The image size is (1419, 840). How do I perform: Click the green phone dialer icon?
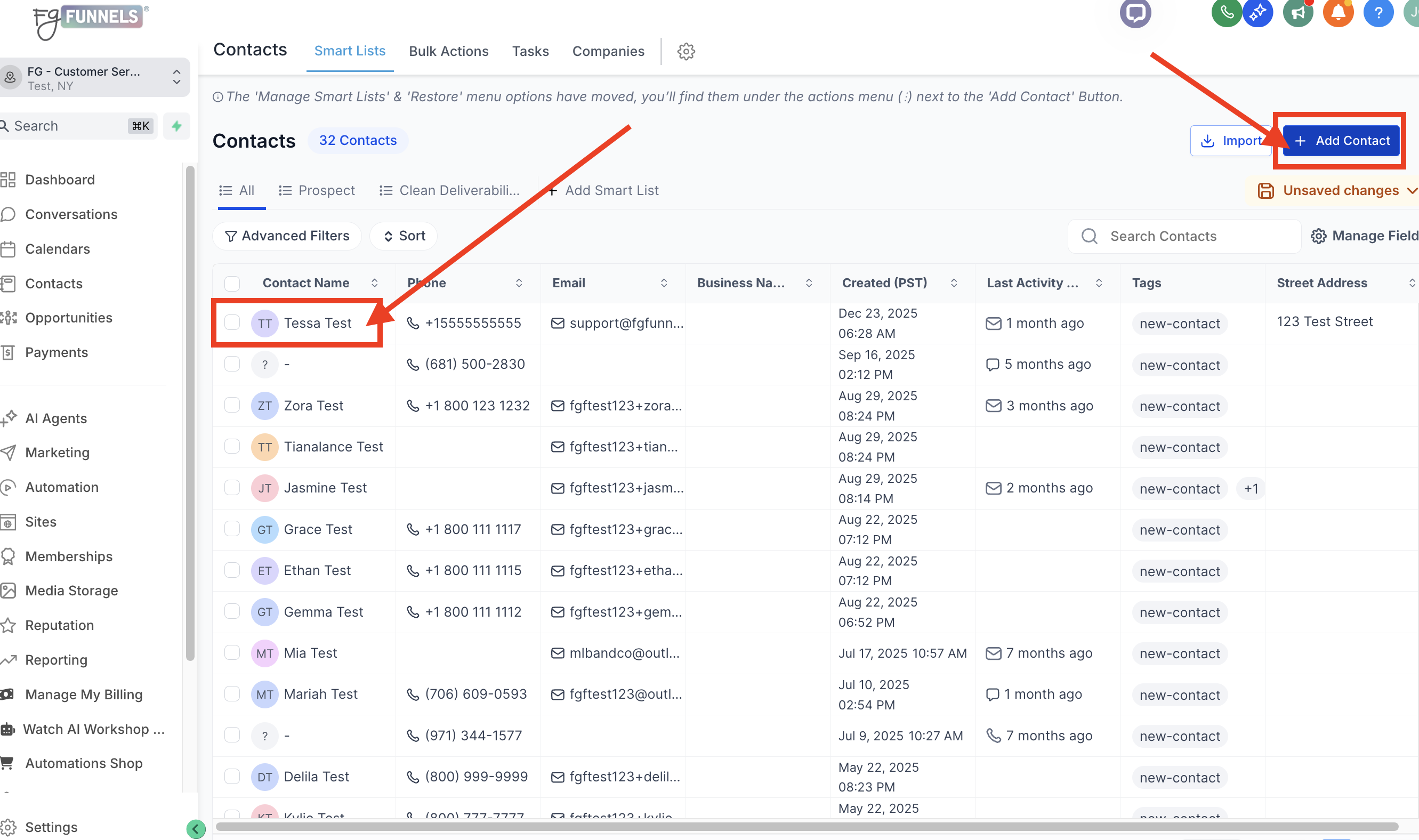click(1225, 12)
